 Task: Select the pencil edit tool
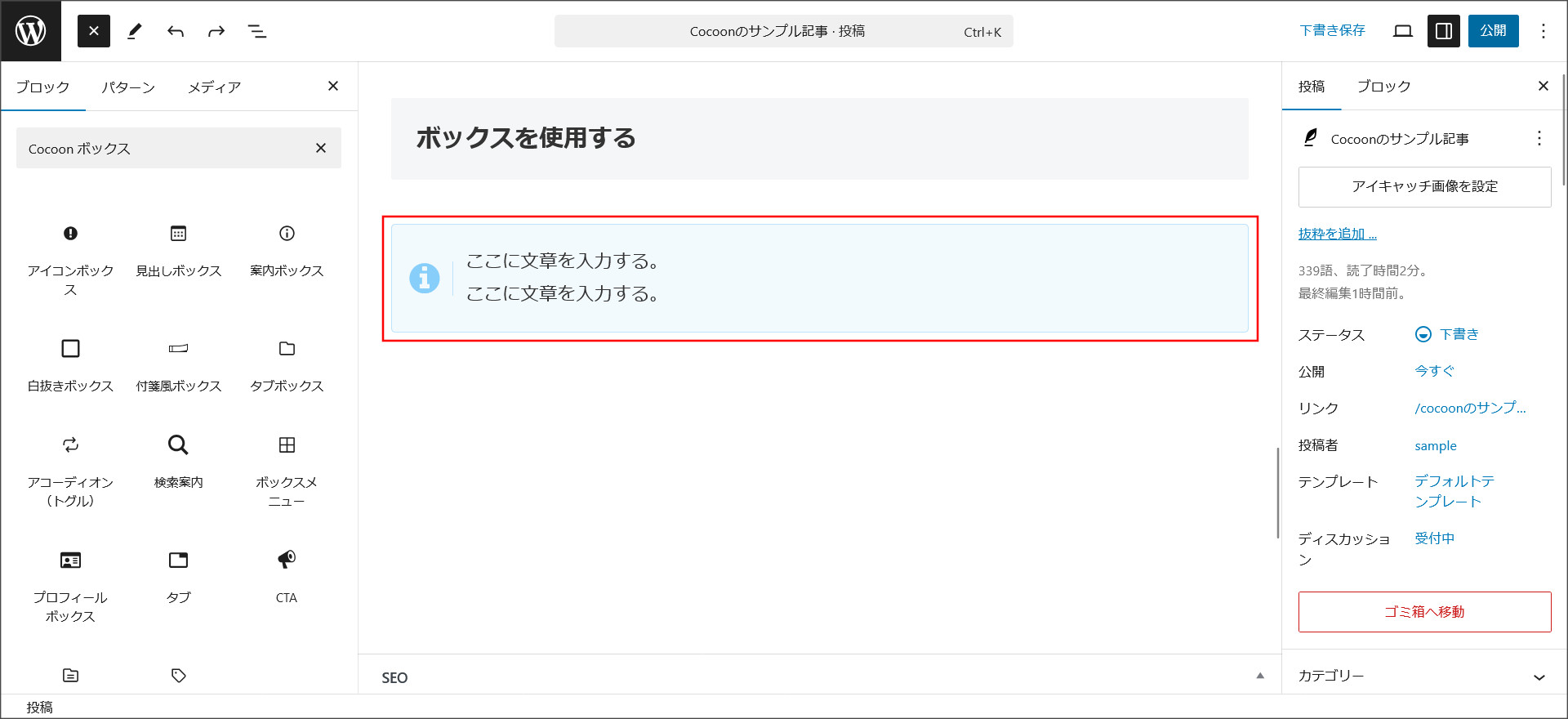135,31
